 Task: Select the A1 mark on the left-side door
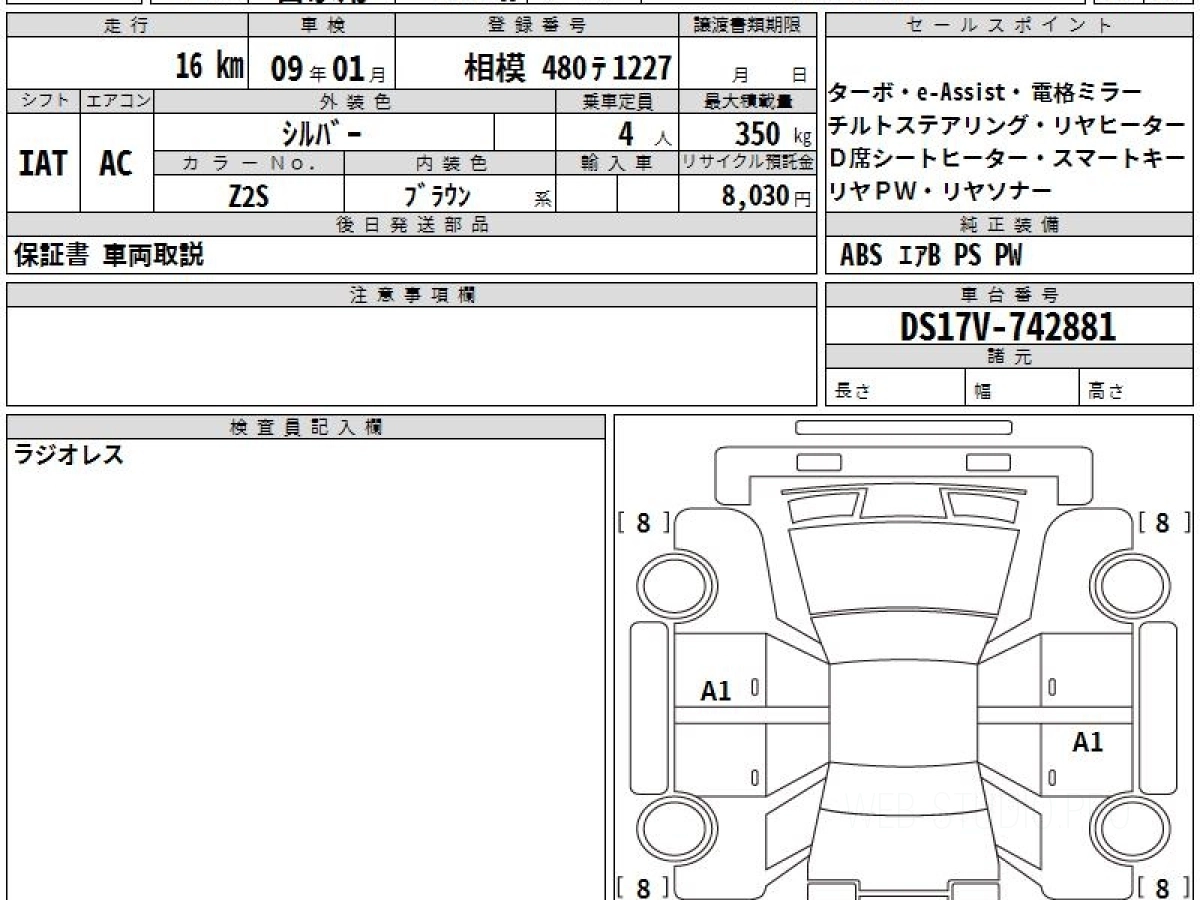coord(716,690)
